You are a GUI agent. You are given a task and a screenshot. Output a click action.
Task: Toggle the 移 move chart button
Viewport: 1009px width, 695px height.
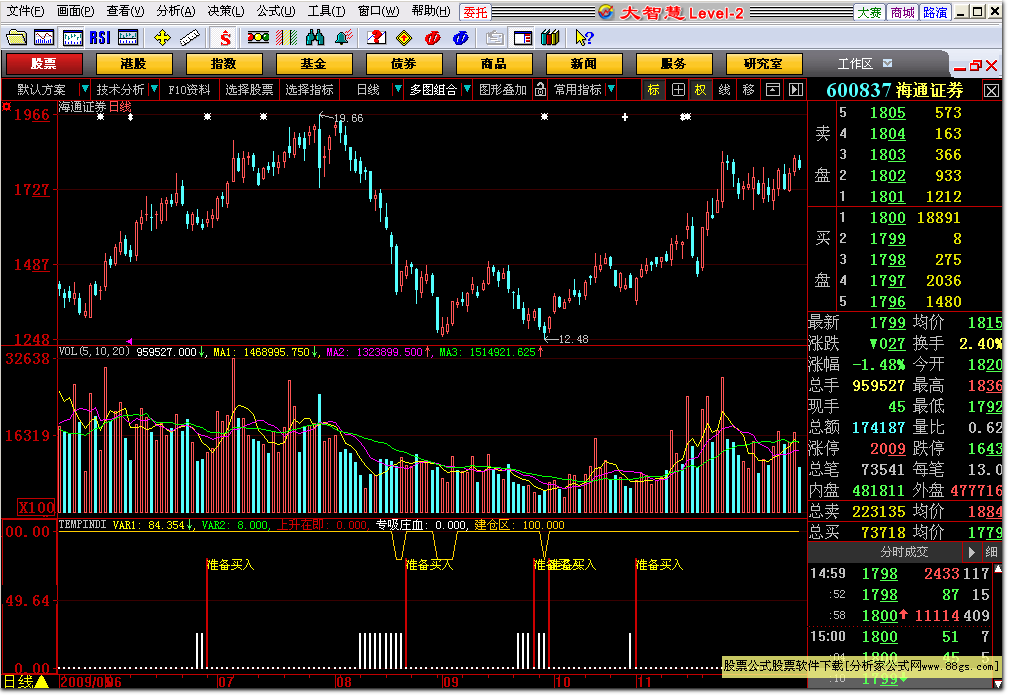coord(748,89)
